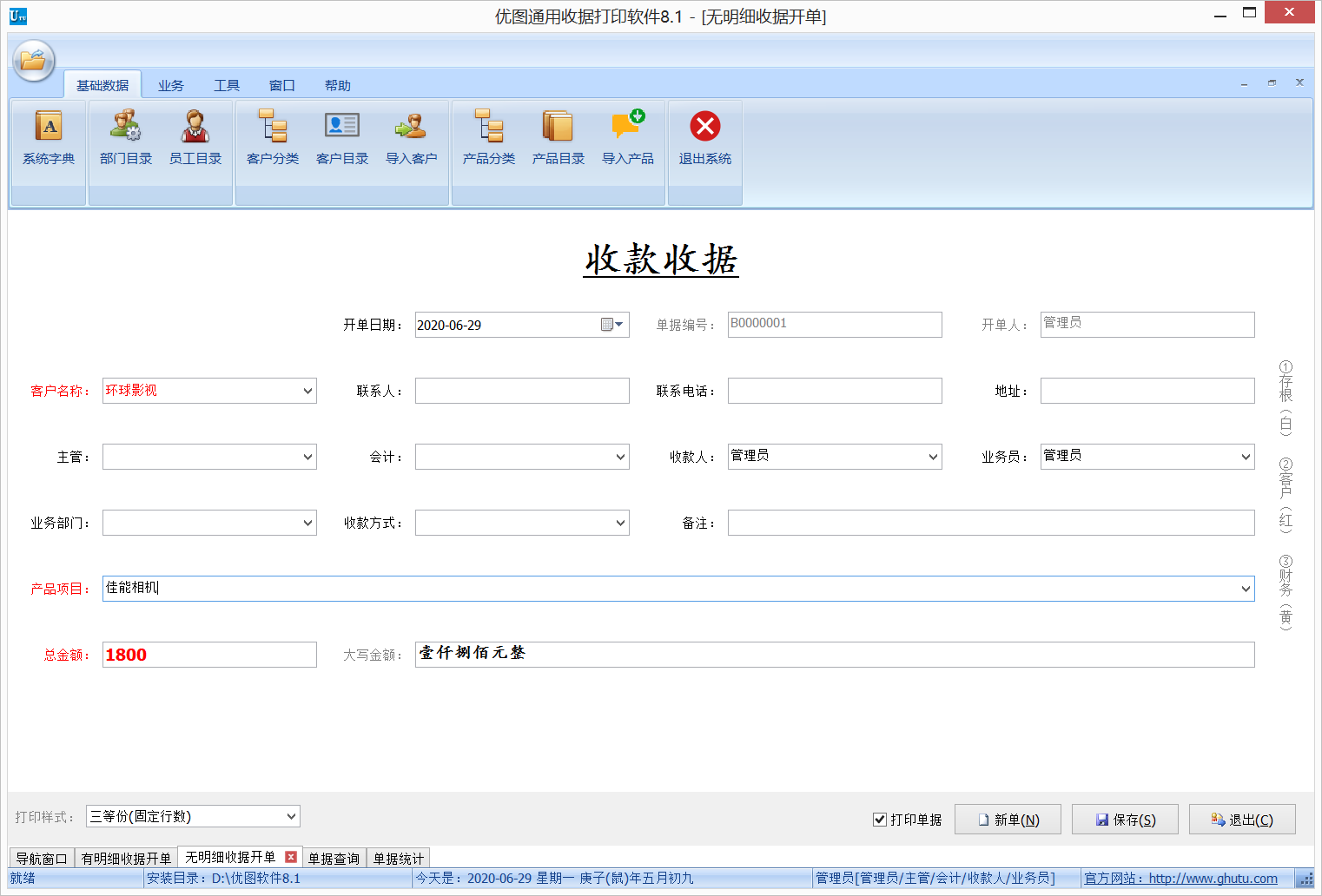Click the 新单(N) new receipt button
The image size is (1322, 896).
[1008, 819]
